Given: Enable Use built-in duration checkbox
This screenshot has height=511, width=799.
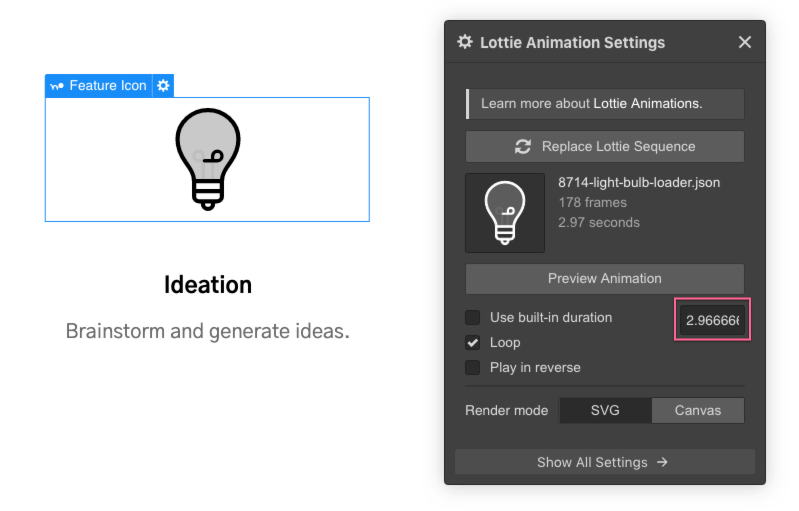Looking at the screenshot, I should [x=473, y=318].
